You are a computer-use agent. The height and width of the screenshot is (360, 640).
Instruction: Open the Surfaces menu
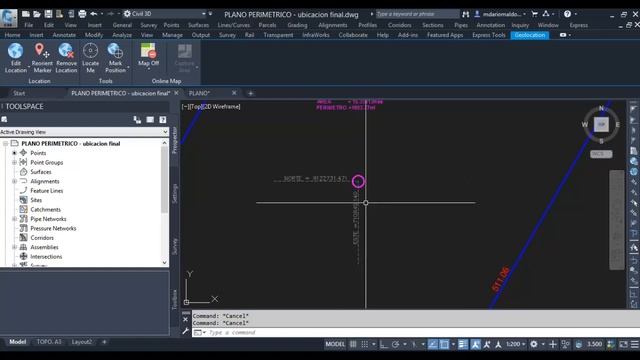[x=198, y=25]
